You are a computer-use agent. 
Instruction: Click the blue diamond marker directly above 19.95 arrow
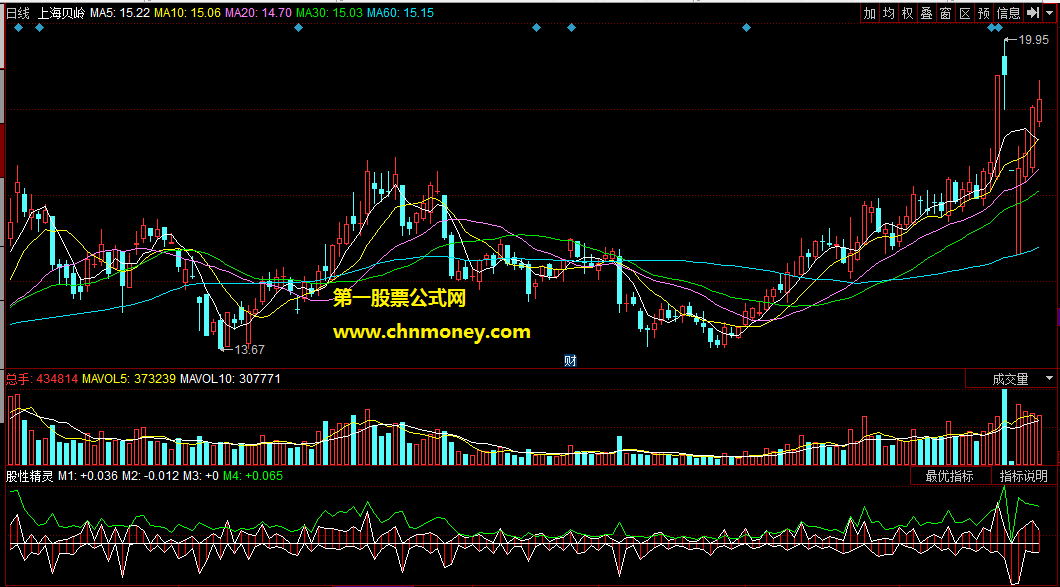(x=998, y=28)
